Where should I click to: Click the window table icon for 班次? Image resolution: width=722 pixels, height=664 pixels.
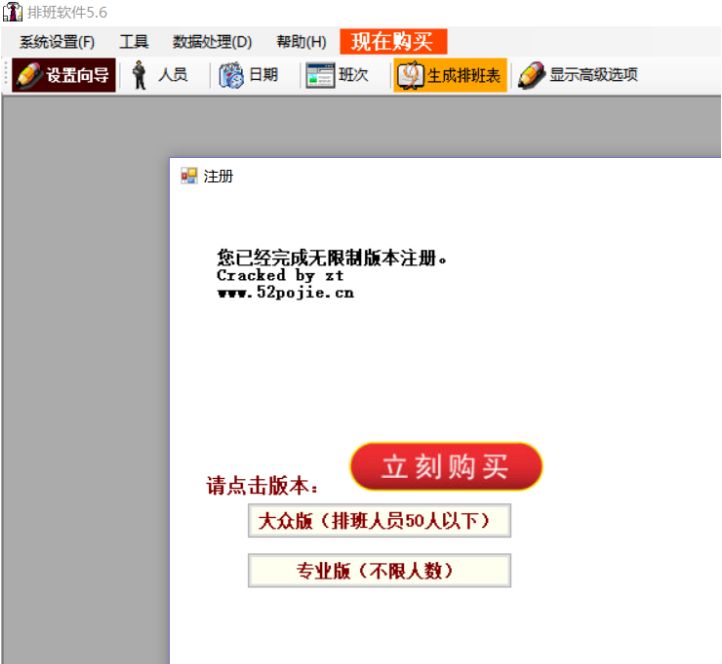pyautogui.click(x=320, y=75)
